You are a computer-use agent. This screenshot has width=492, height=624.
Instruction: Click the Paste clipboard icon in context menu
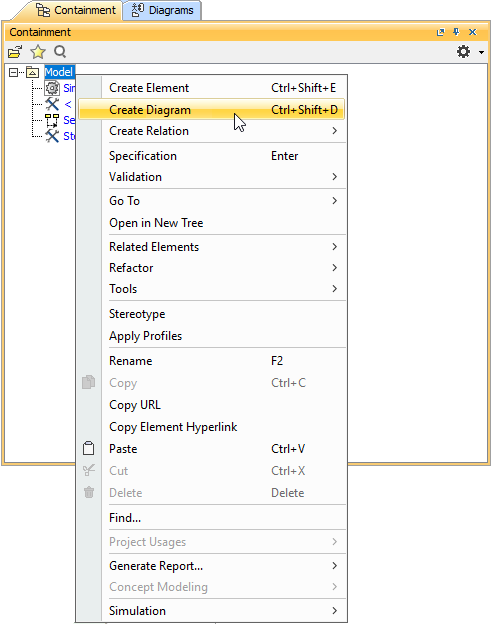(88, 448)
